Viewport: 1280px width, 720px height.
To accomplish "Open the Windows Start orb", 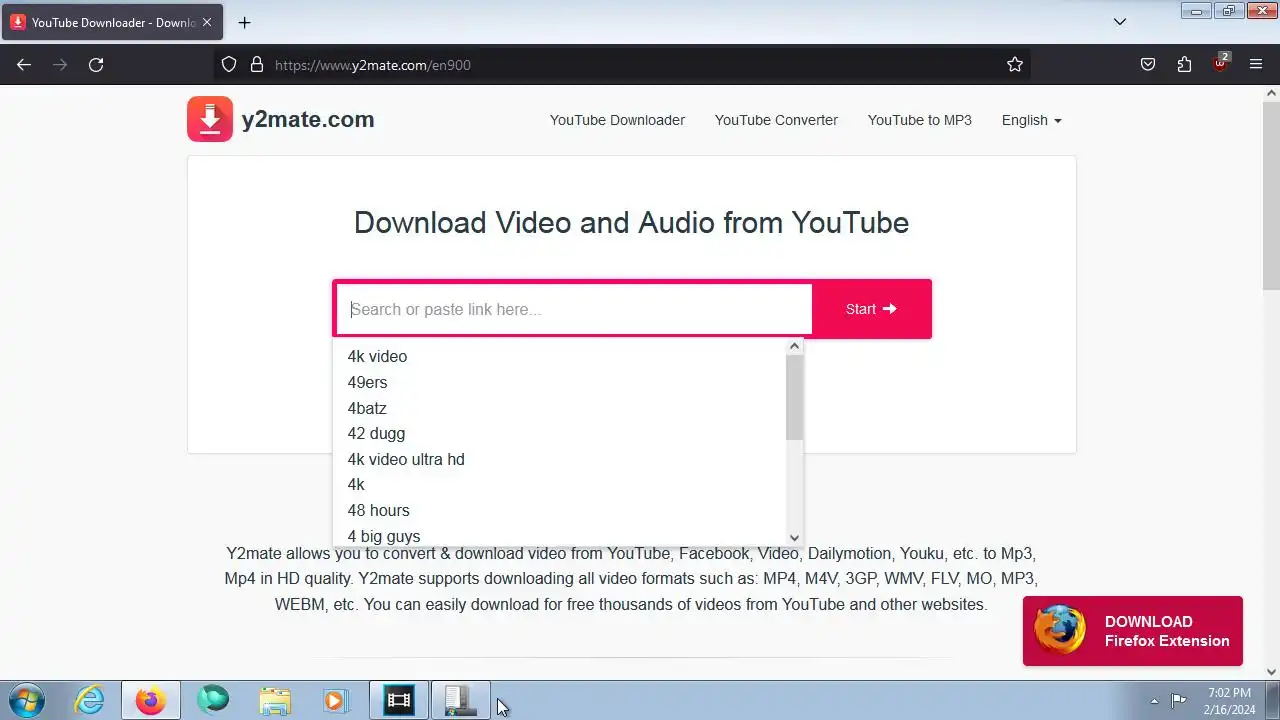I will [x=27, y=700].
